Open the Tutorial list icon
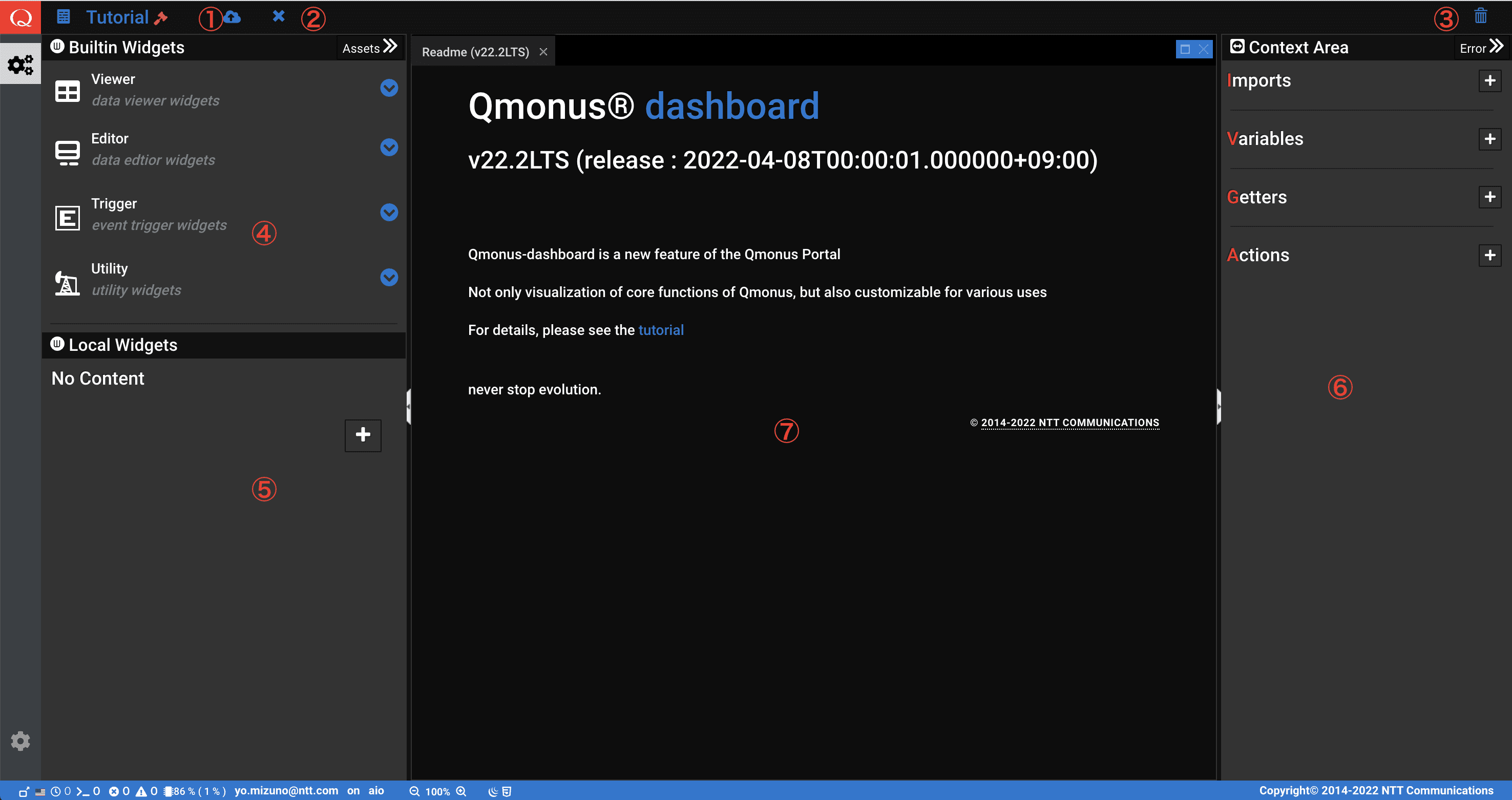Image resolution: width=1512 pixels, height=800 pixels. point(64,17)
